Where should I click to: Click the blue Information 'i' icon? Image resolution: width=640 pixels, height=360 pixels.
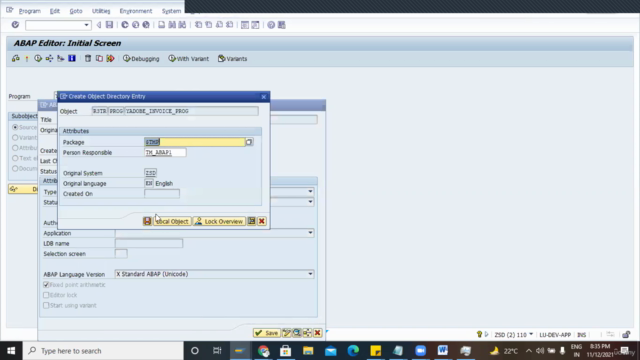click(x=72, y=59)
